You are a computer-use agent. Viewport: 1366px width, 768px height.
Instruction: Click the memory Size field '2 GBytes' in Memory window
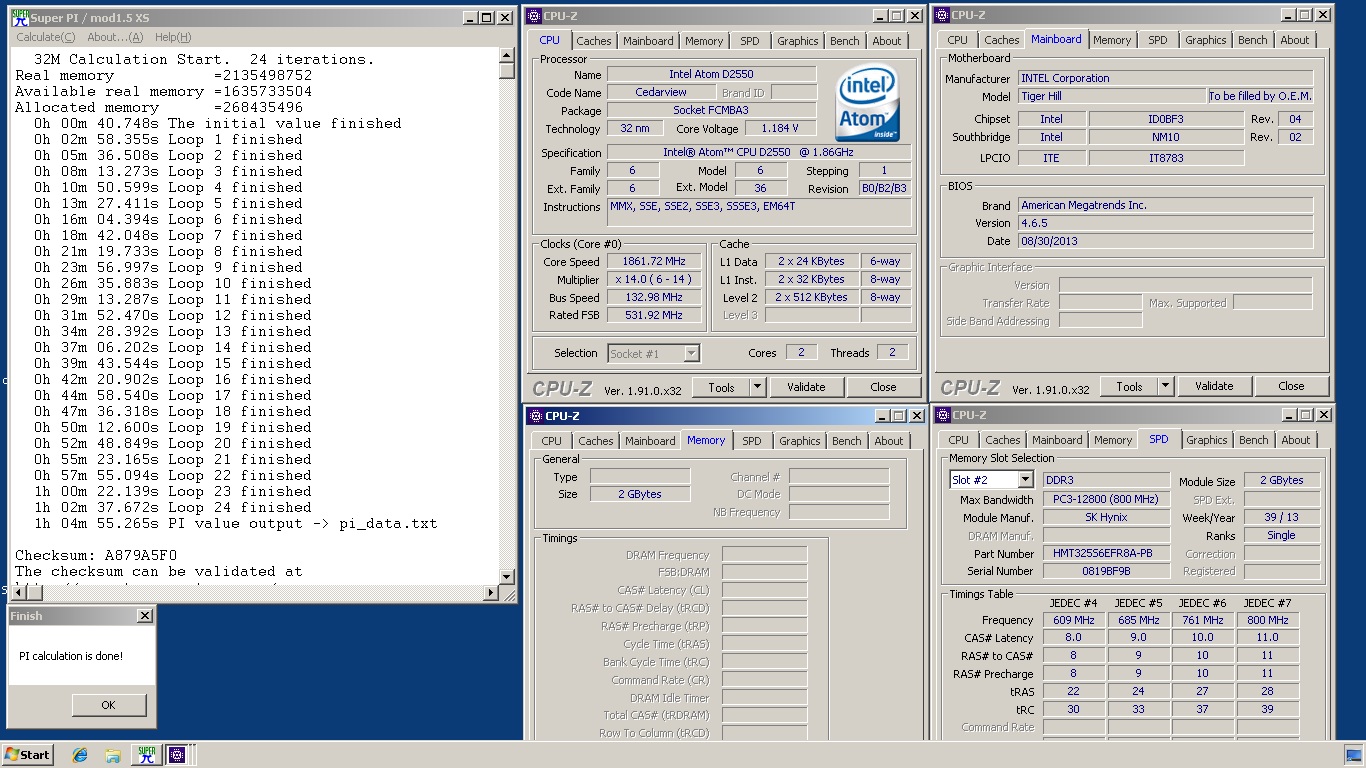coord(640,494)
